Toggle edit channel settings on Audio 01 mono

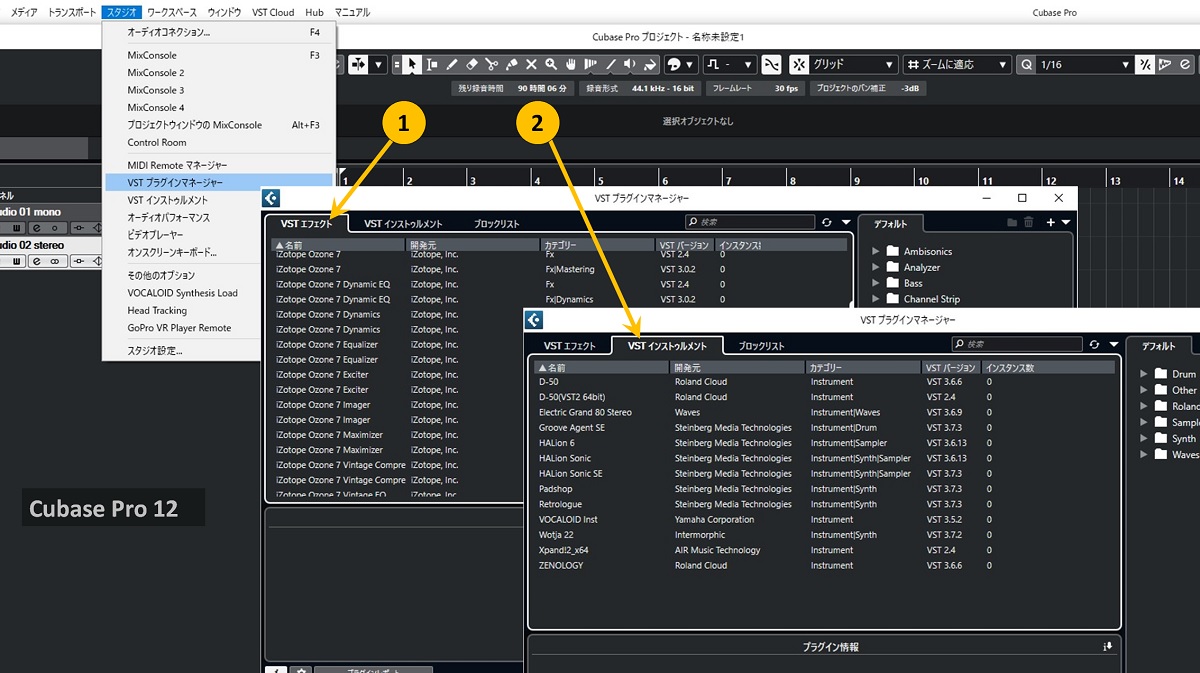pos(35,228)
